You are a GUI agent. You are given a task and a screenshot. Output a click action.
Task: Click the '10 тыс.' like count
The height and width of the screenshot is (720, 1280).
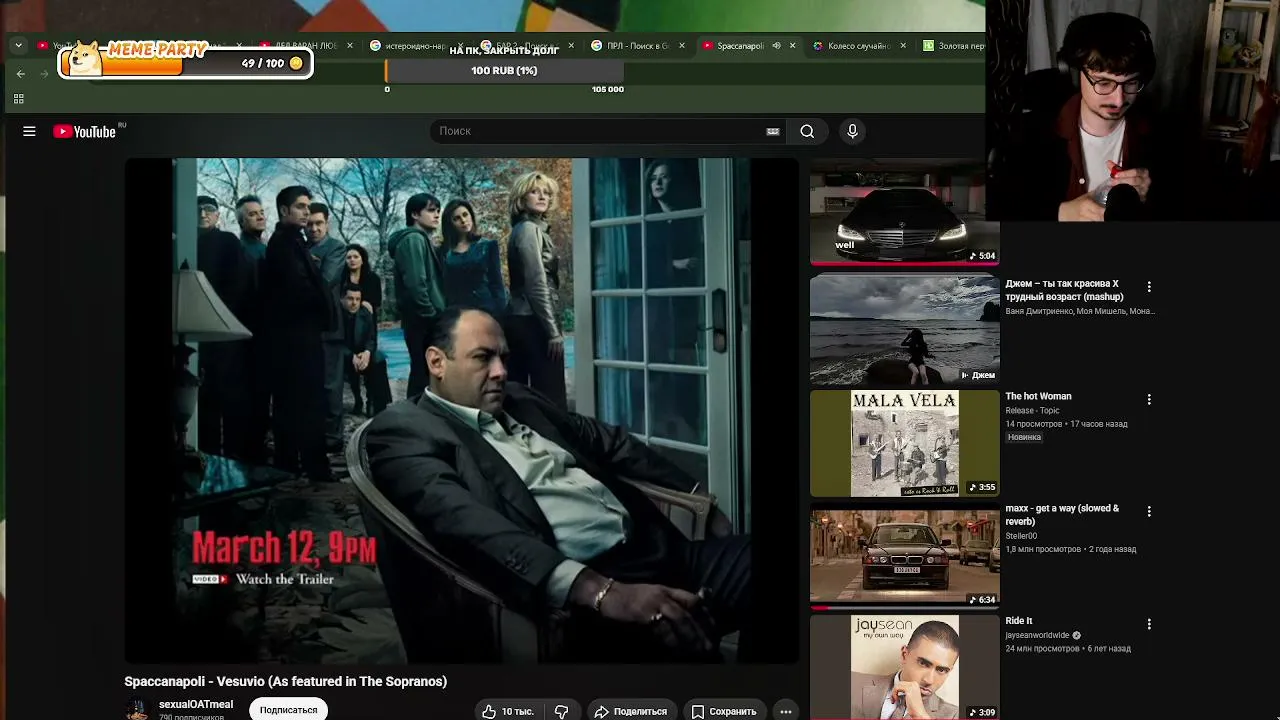tap(517, 712)
